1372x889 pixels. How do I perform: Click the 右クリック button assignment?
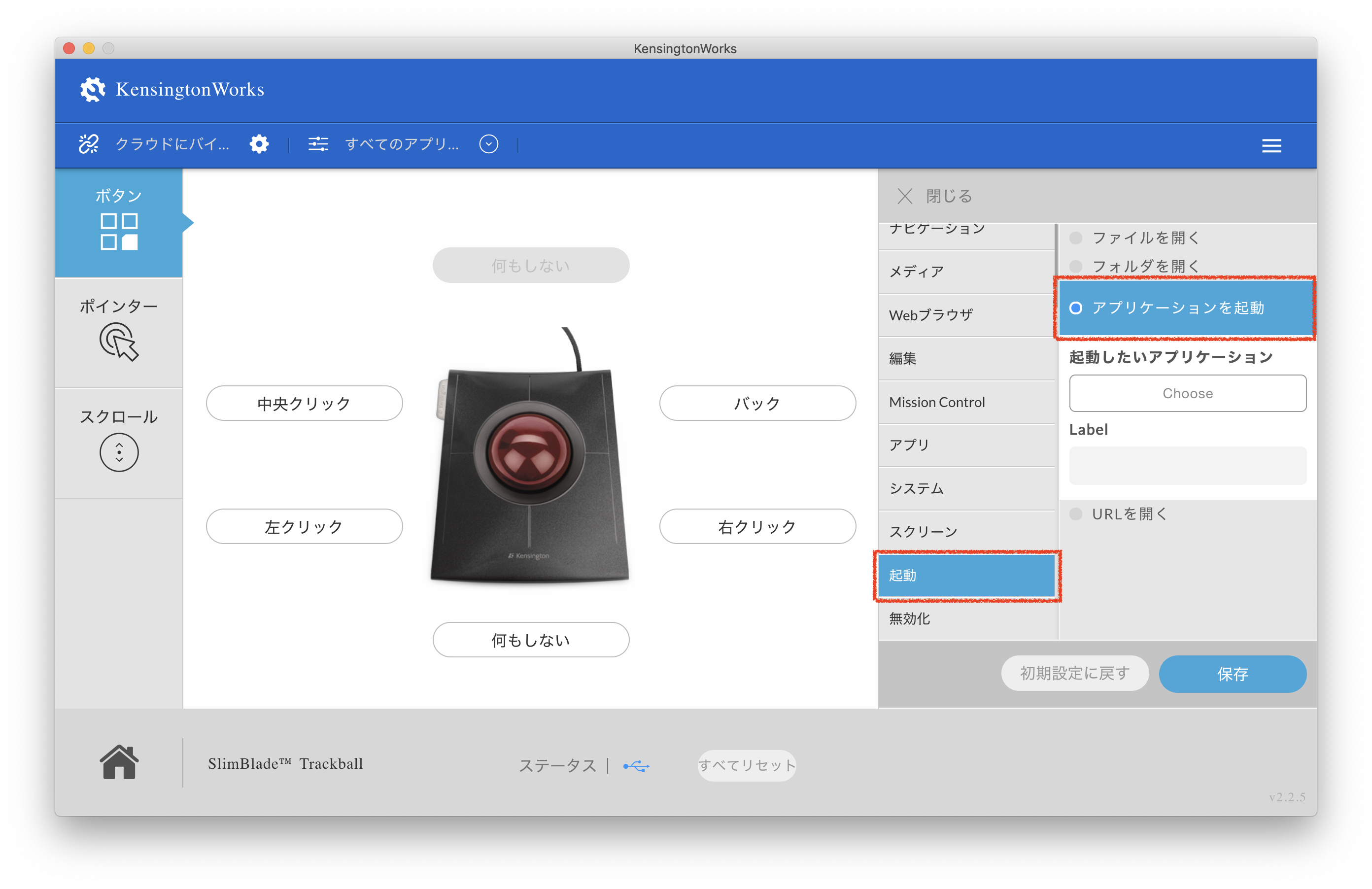[x=757, y=526]
